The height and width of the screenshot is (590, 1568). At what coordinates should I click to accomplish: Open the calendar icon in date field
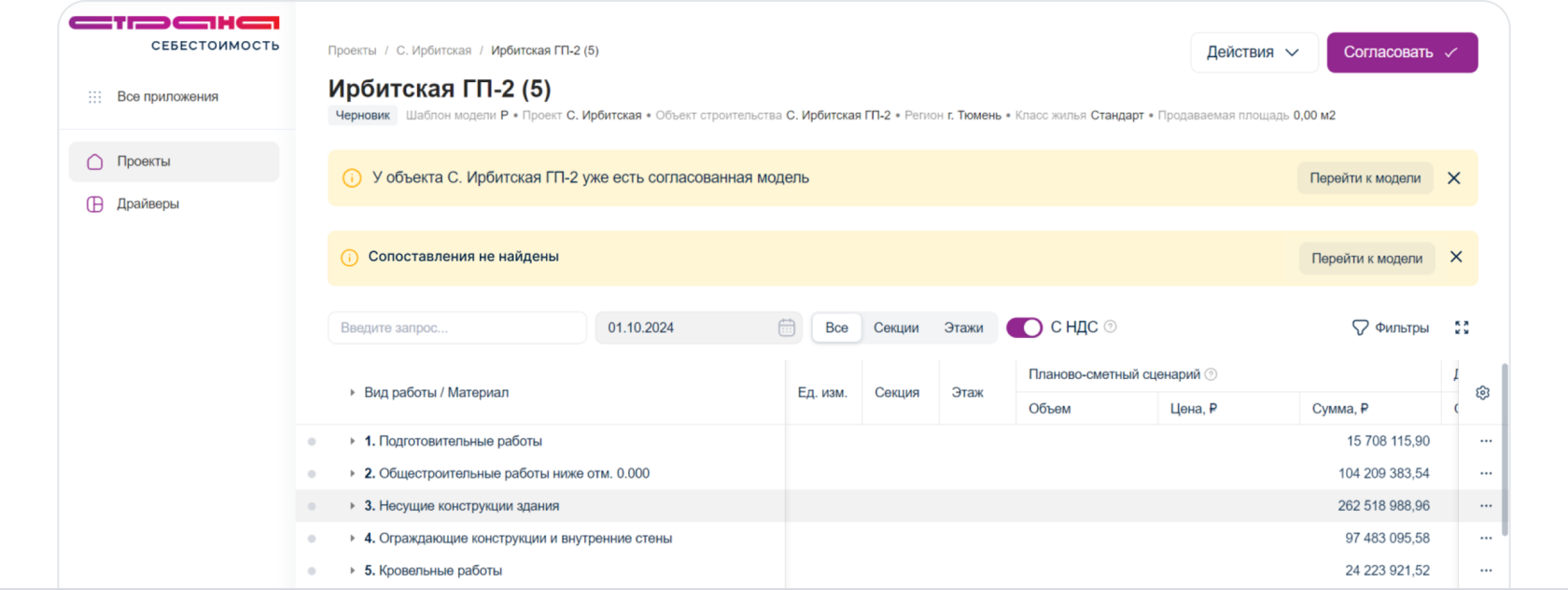787,328
